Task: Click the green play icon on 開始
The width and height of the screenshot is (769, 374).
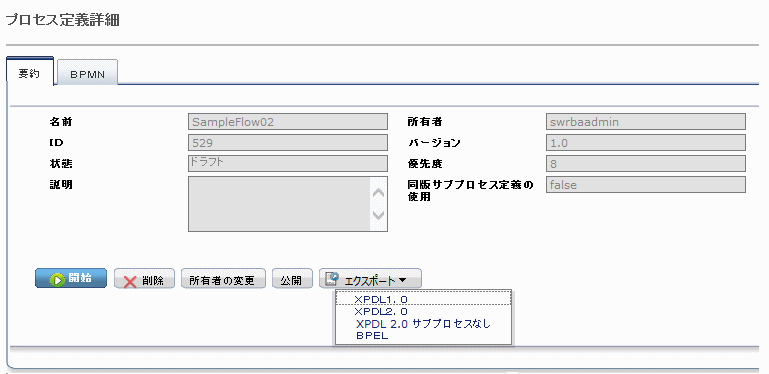Action: [57, 279]
